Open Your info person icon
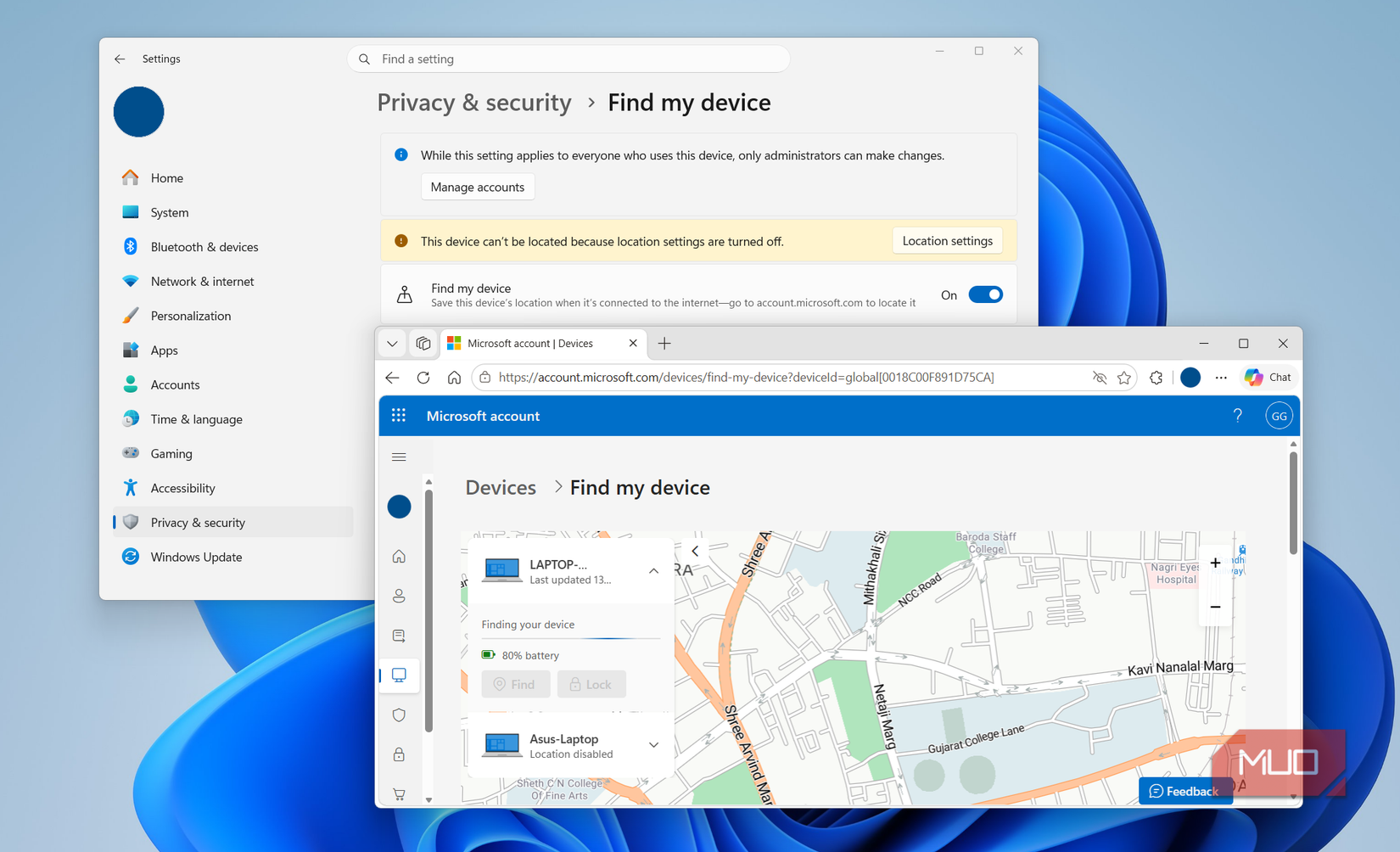This screenshot has height=852, width=1400. click(399, 597)
